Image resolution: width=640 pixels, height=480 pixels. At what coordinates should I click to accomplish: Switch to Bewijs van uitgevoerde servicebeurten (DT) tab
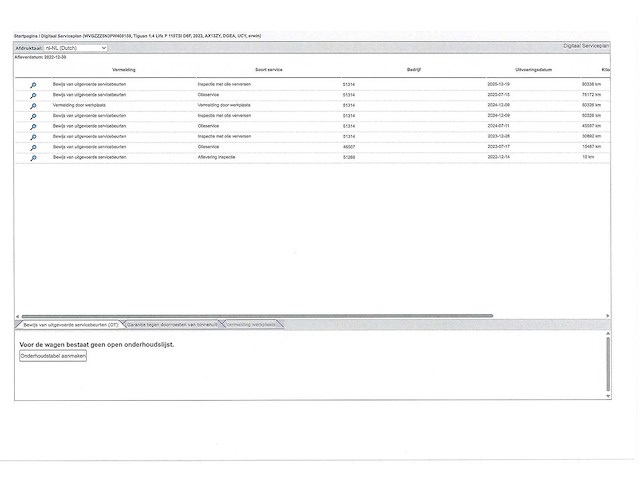(70, 325)
